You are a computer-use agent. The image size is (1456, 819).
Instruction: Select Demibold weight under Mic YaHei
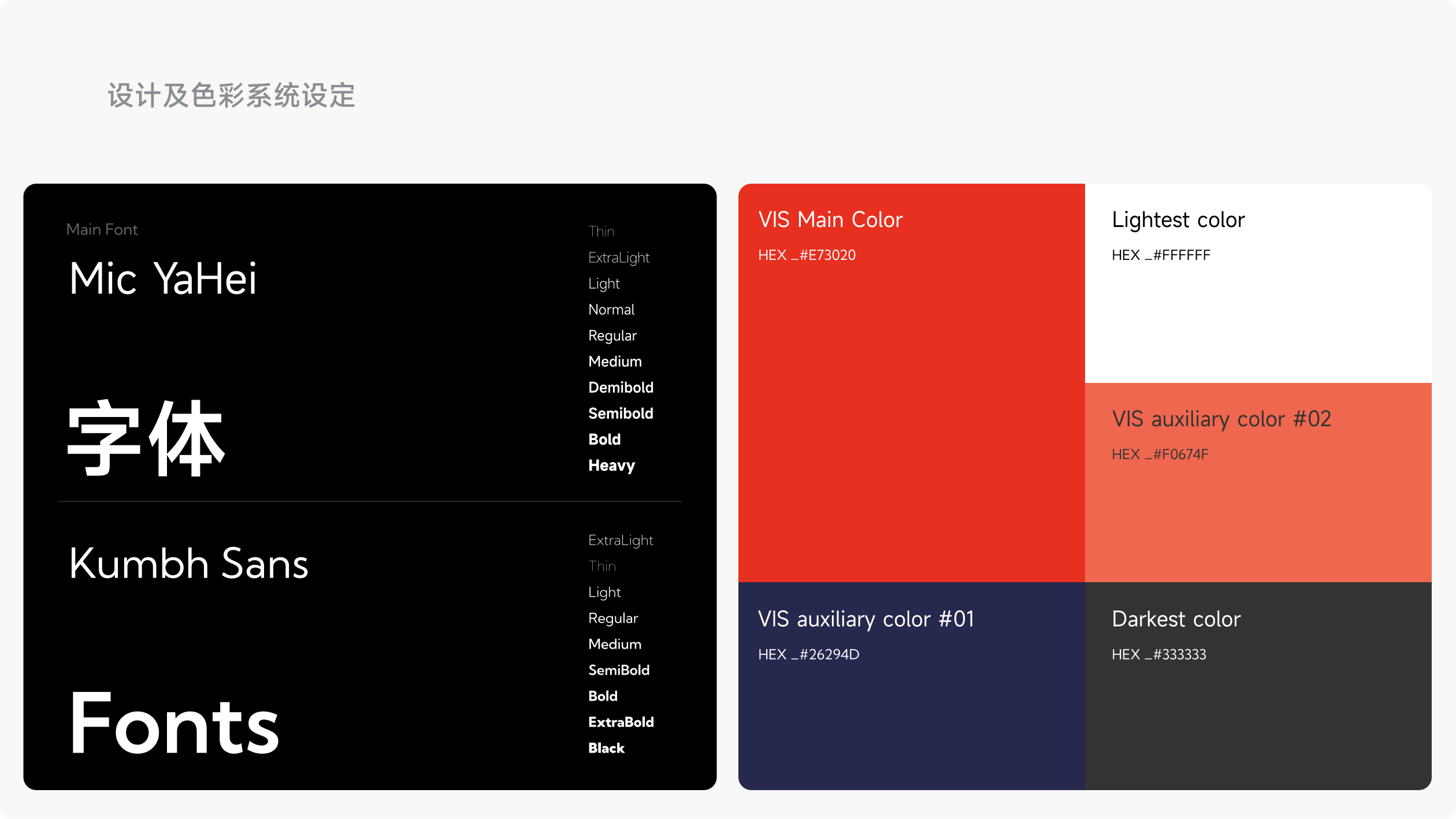[621, 388]
